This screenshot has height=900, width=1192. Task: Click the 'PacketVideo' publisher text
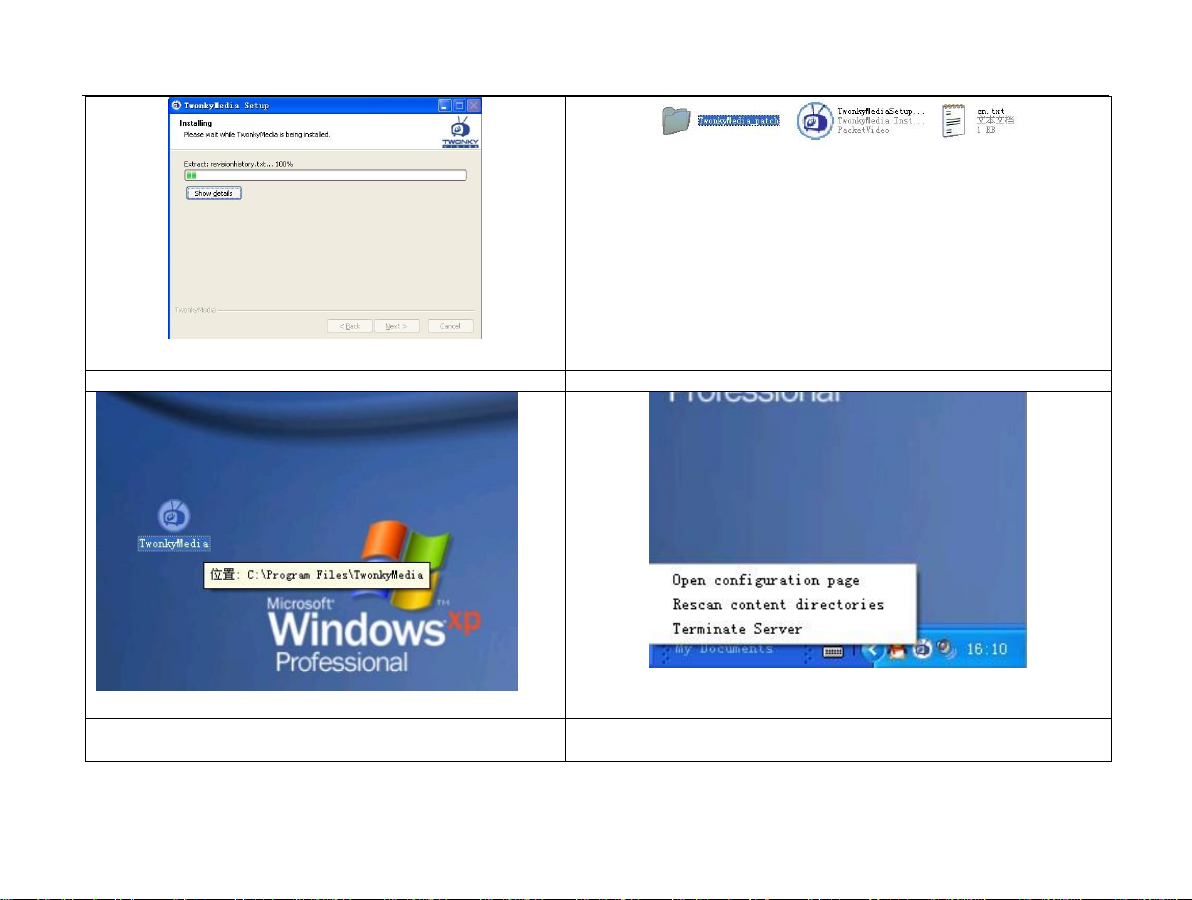(863, 130)
